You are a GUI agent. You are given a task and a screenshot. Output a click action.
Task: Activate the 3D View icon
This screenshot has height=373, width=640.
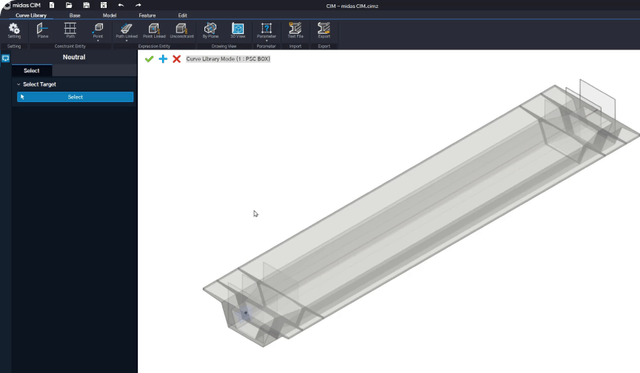(x=238, y=31)
